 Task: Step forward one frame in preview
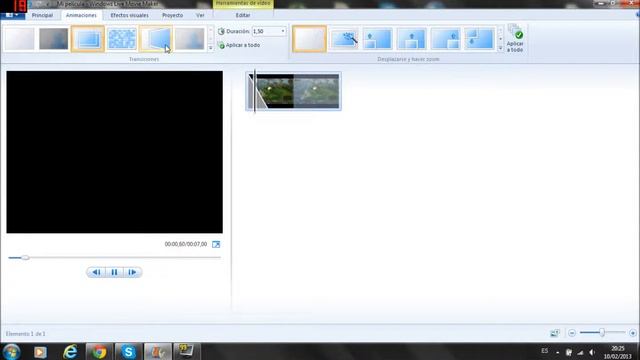coord(132,272)
